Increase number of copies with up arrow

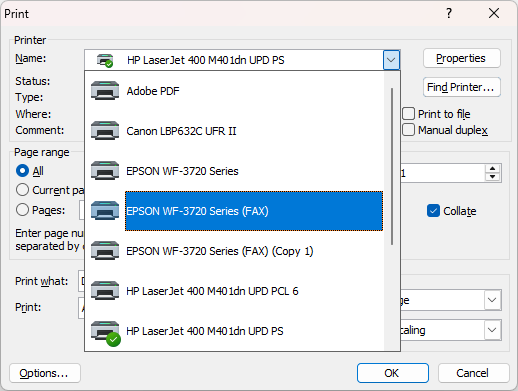(x=493, y=168)
